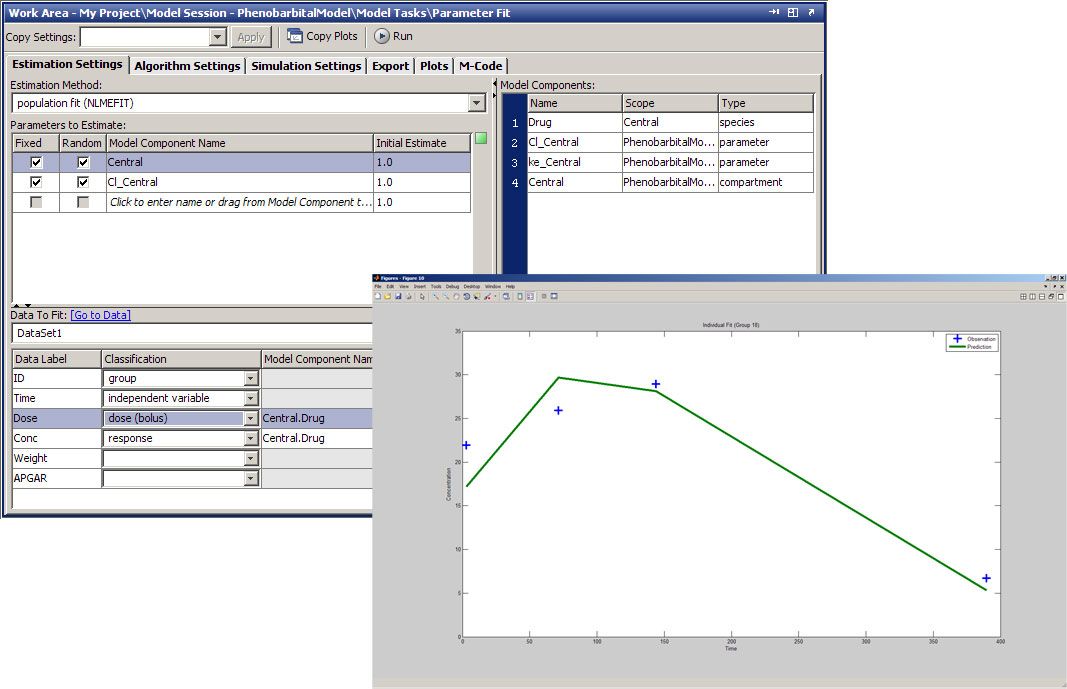Click the Go to Data link
The width and height of the screenshot is (1067, 689).
101,315
